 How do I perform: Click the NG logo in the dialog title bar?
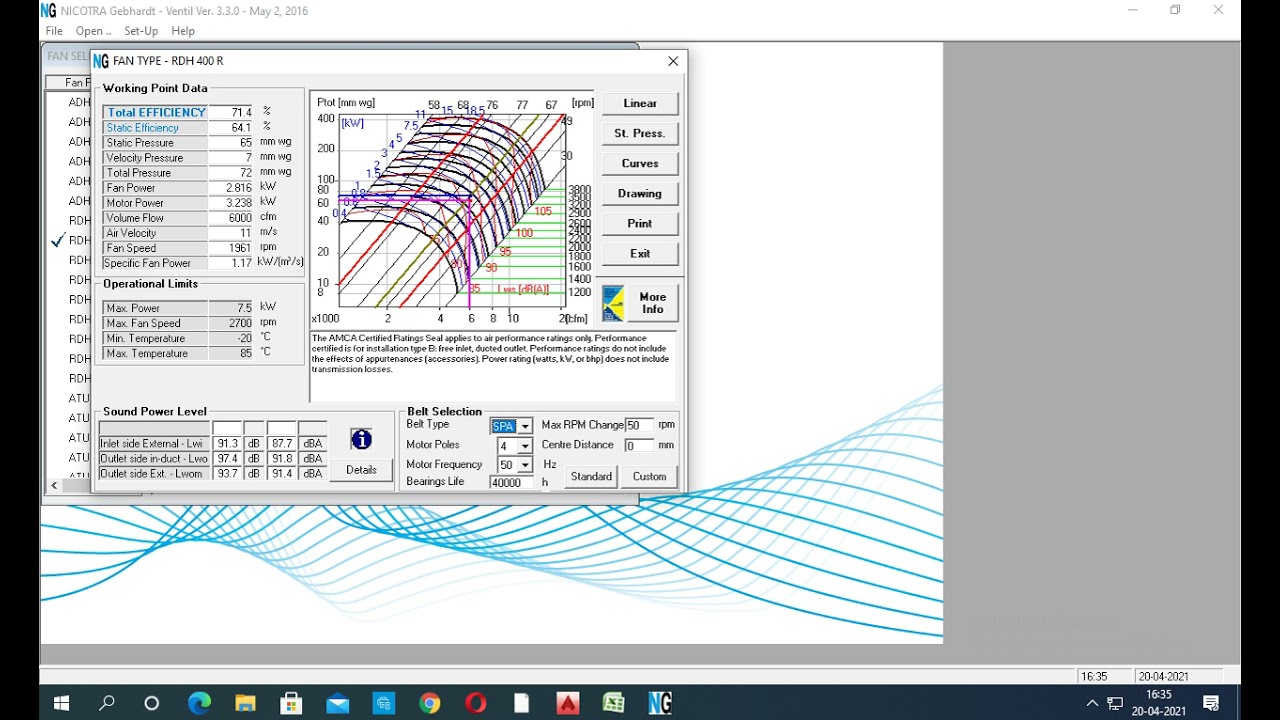(x=101, y=61)
